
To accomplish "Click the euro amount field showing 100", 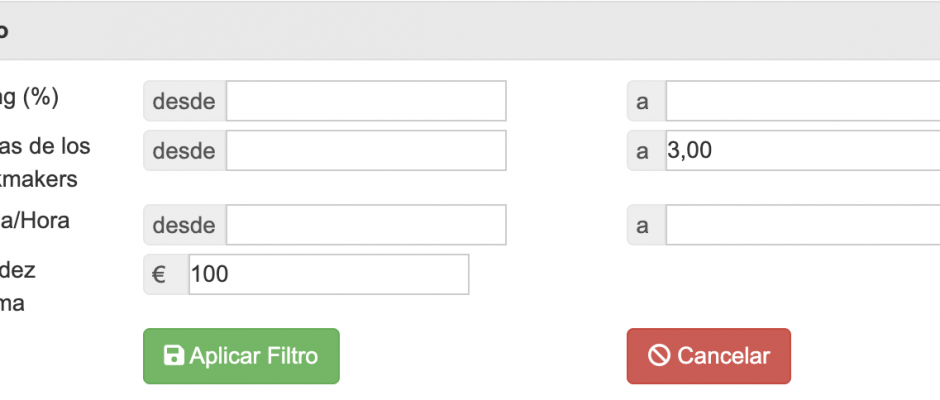I will tap(328, 274).
